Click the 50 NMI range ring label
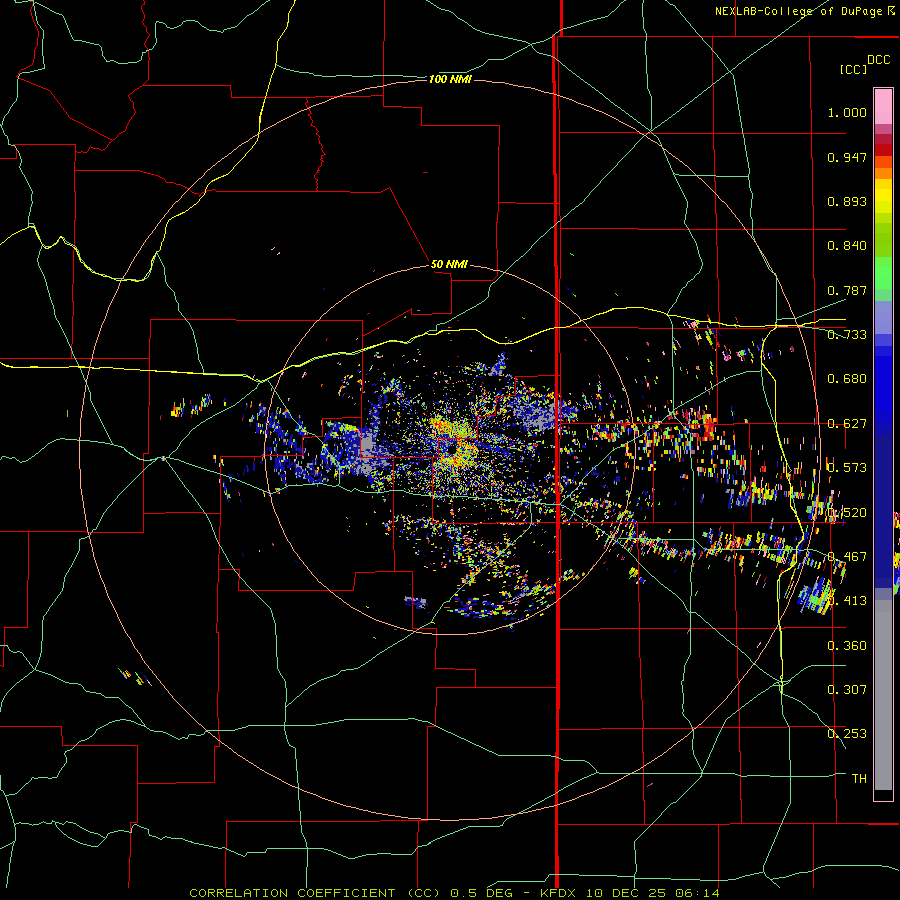This screenshot has height=900, width=900. point(449,264)
